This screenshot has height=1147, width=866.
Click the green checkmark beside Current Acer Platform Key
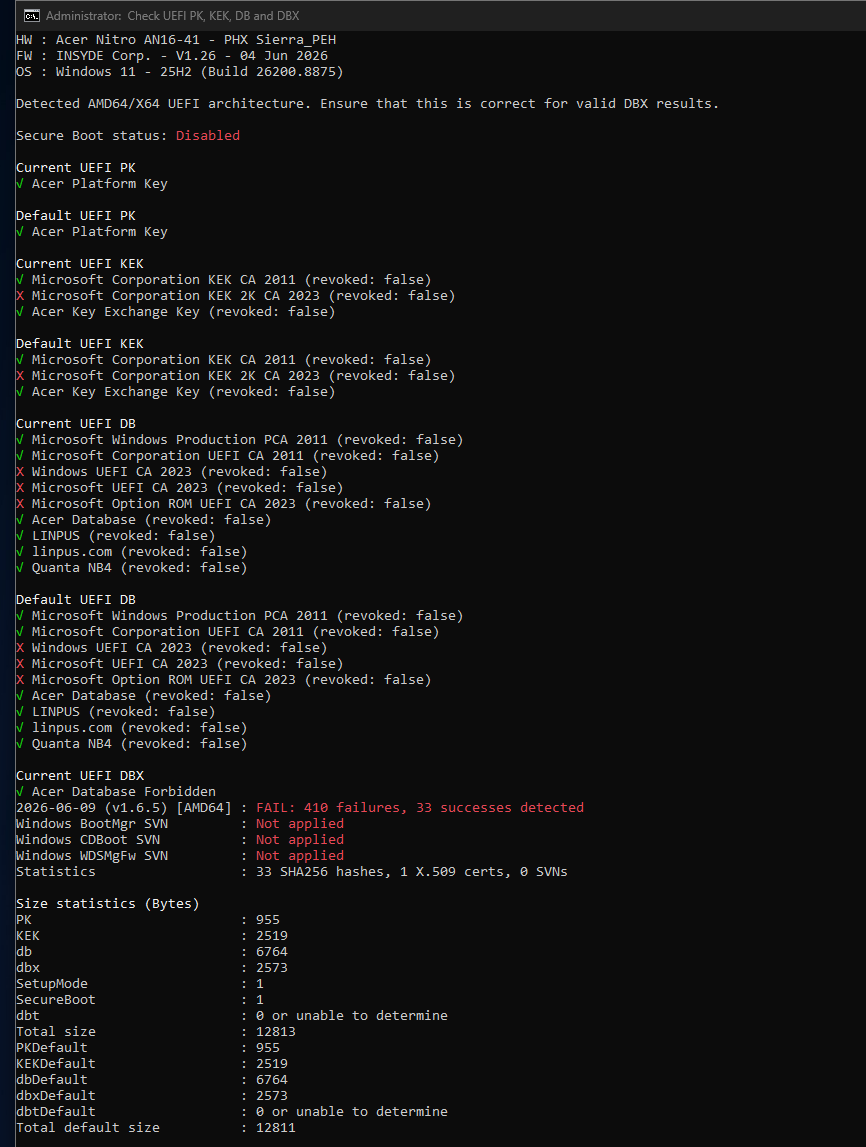click(x=20, y=184)
